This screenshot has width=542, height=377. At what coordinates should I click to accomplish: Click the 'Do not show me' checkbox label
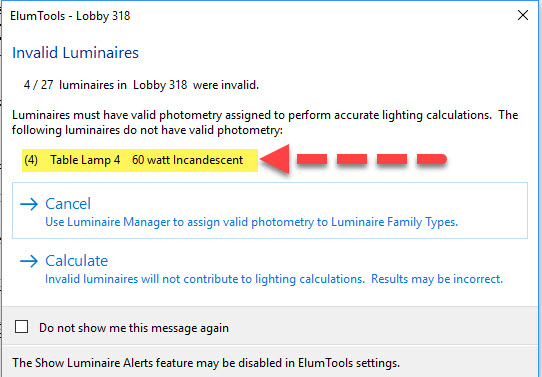click(134, 328)
